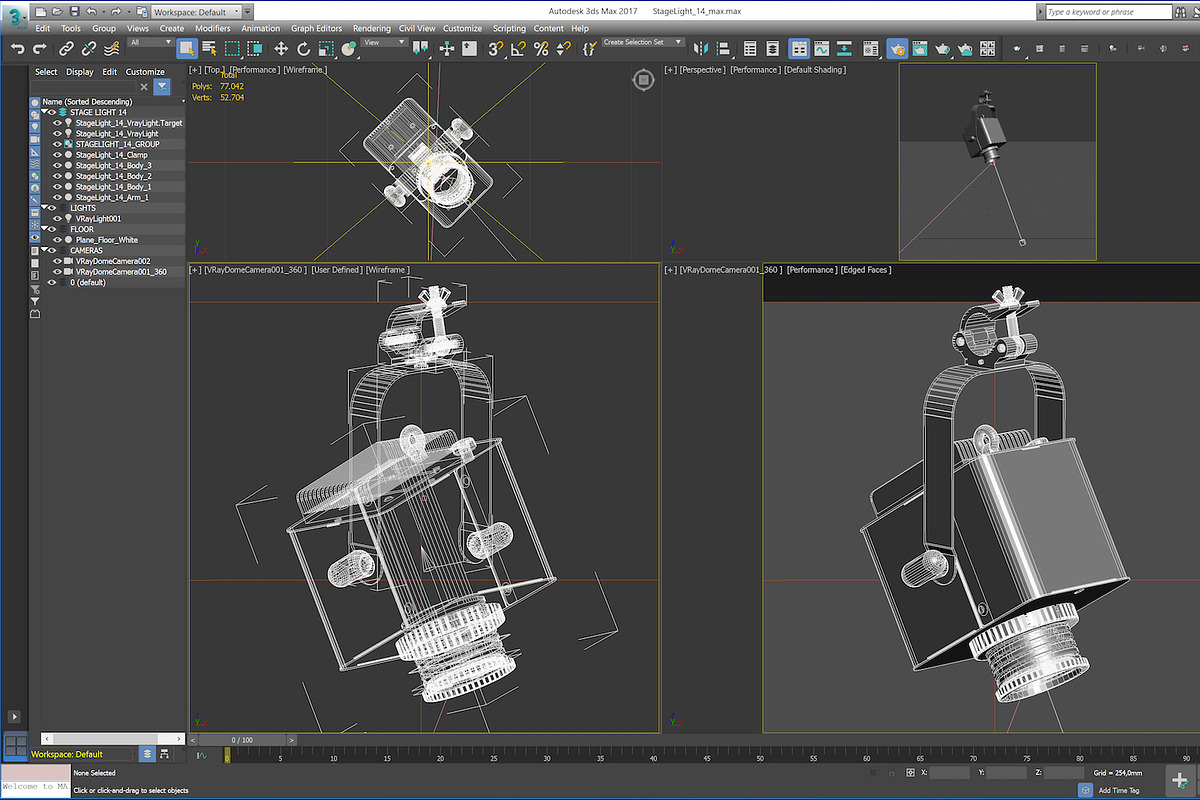This screenshot has height=800, width=1200.
Task: Hide VRayLight001 via eye icon
Action: pyautogui.click(x=57, y=218)
